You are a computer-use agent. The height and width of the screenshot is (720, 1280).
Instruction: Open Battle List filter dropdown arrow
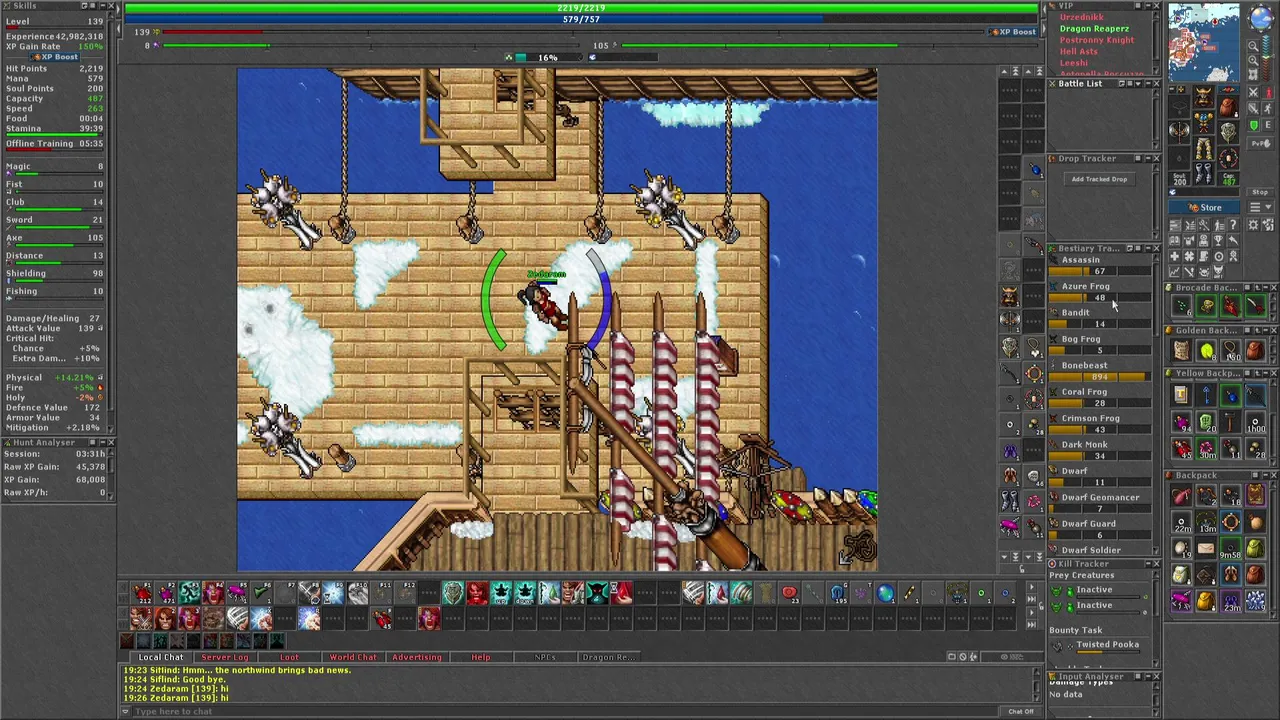(1138, 84)
